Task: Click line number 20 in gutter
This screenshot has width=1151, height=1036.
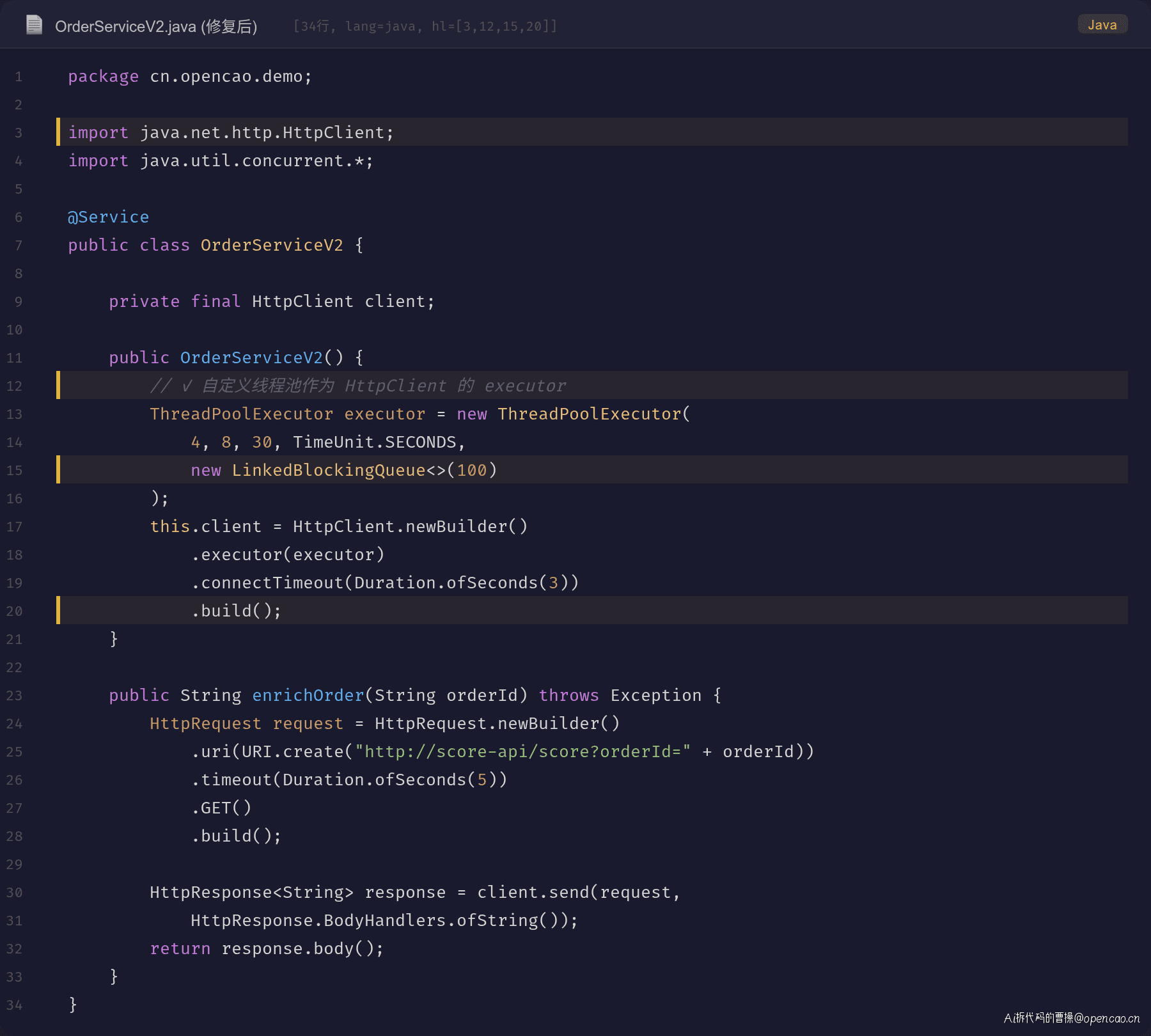Action: [14, 611]
